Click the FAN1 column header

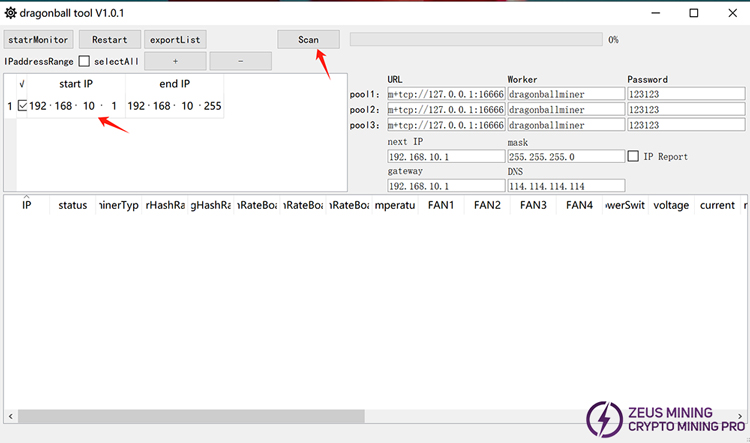(440, 205)
